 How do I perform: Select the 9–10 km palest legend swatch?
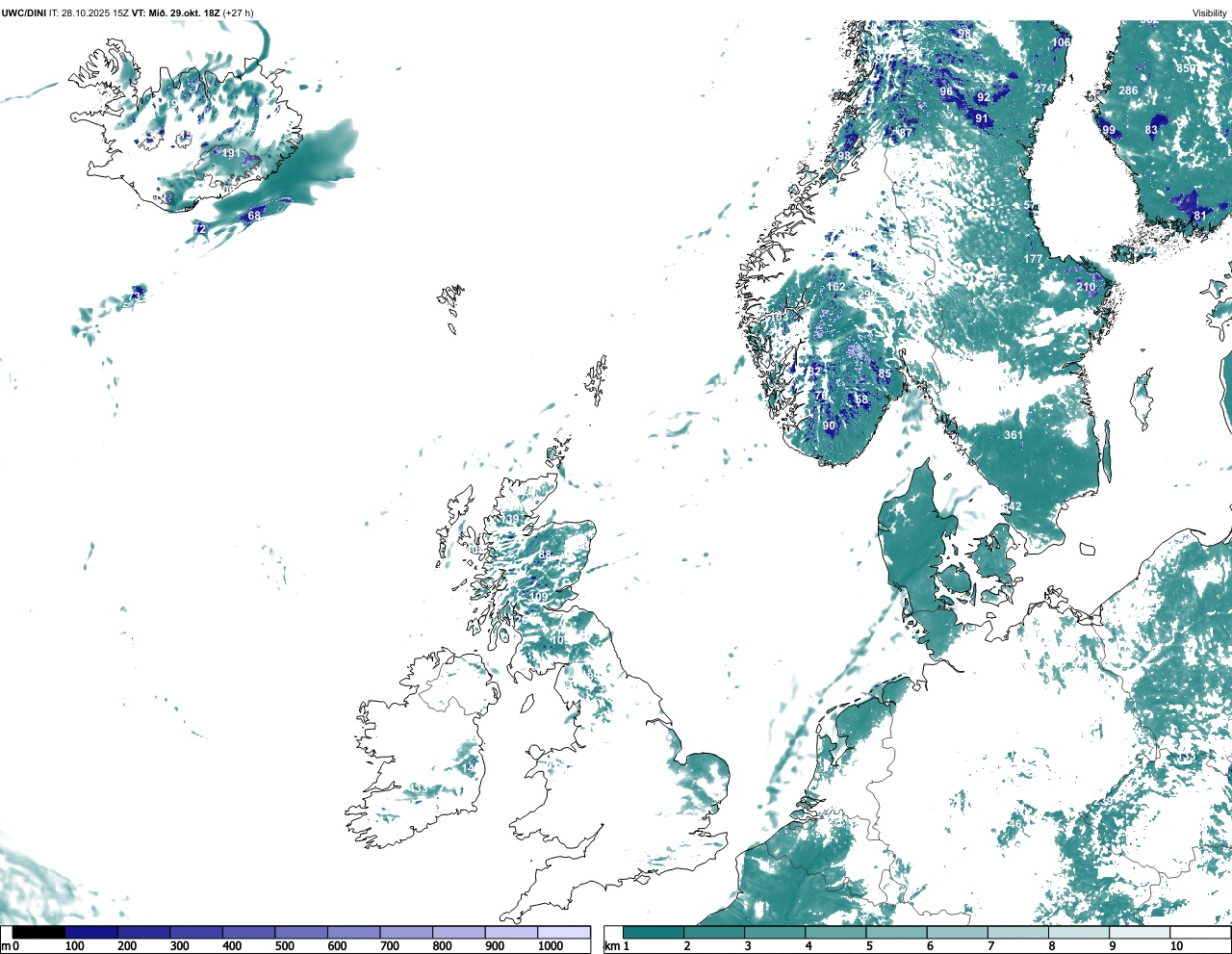[1141, 932]
